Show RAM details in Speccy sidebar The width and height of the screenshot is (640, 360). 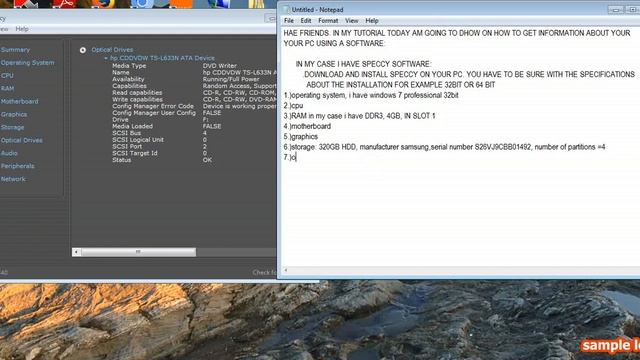(7, 89)
